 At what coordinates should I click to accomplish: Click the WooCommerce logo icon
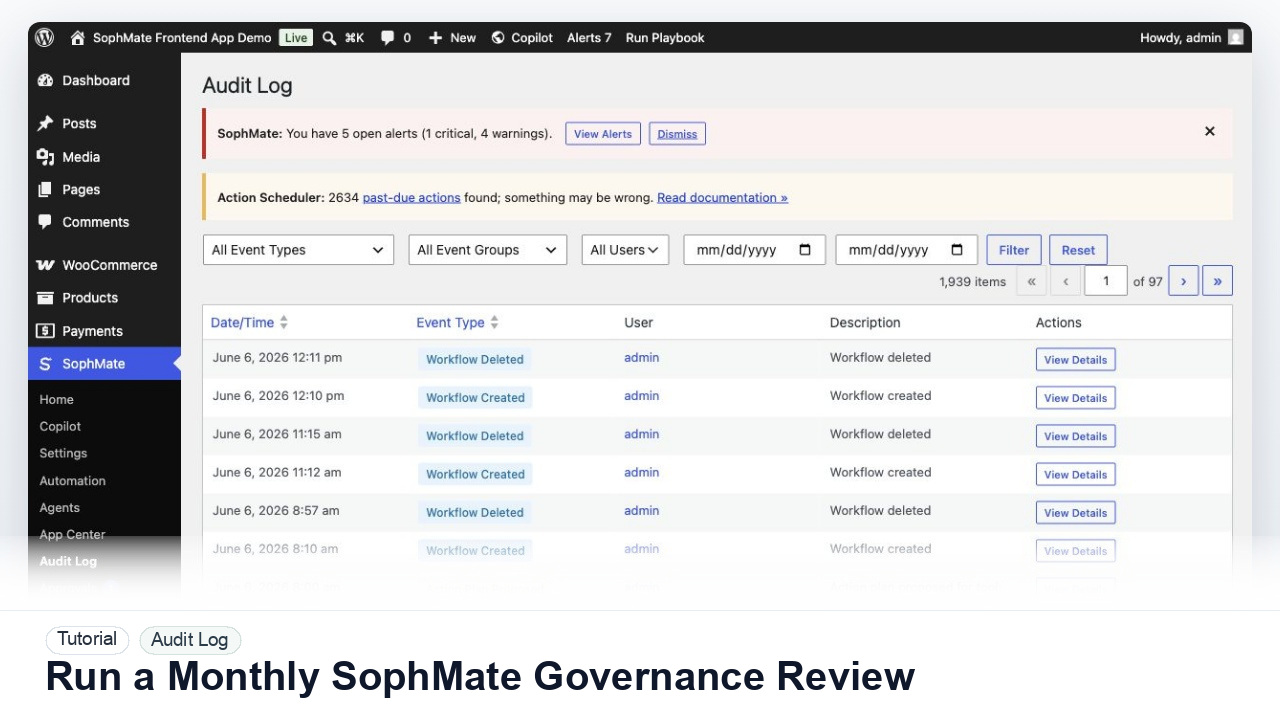(x=45, y=265)
